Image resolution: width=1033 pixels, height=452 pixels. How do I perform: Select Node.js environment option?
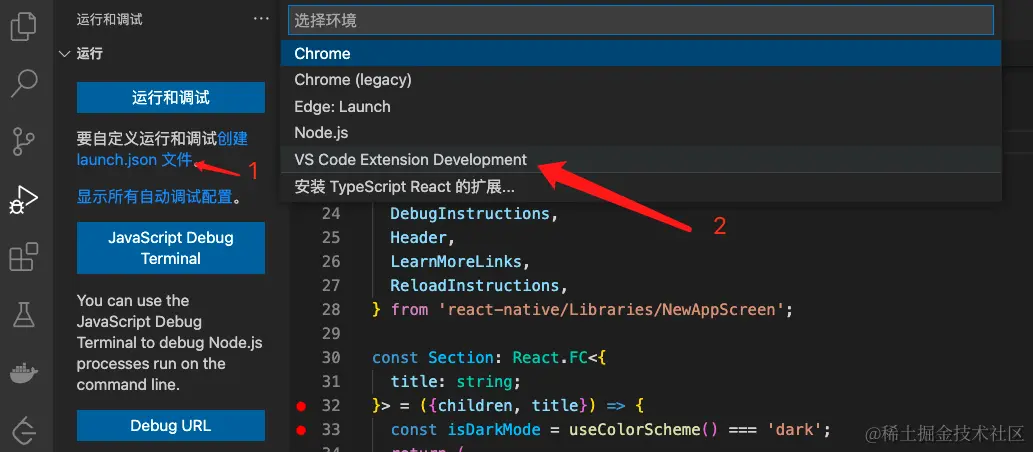pyautogui.click(x=640, y=132)
